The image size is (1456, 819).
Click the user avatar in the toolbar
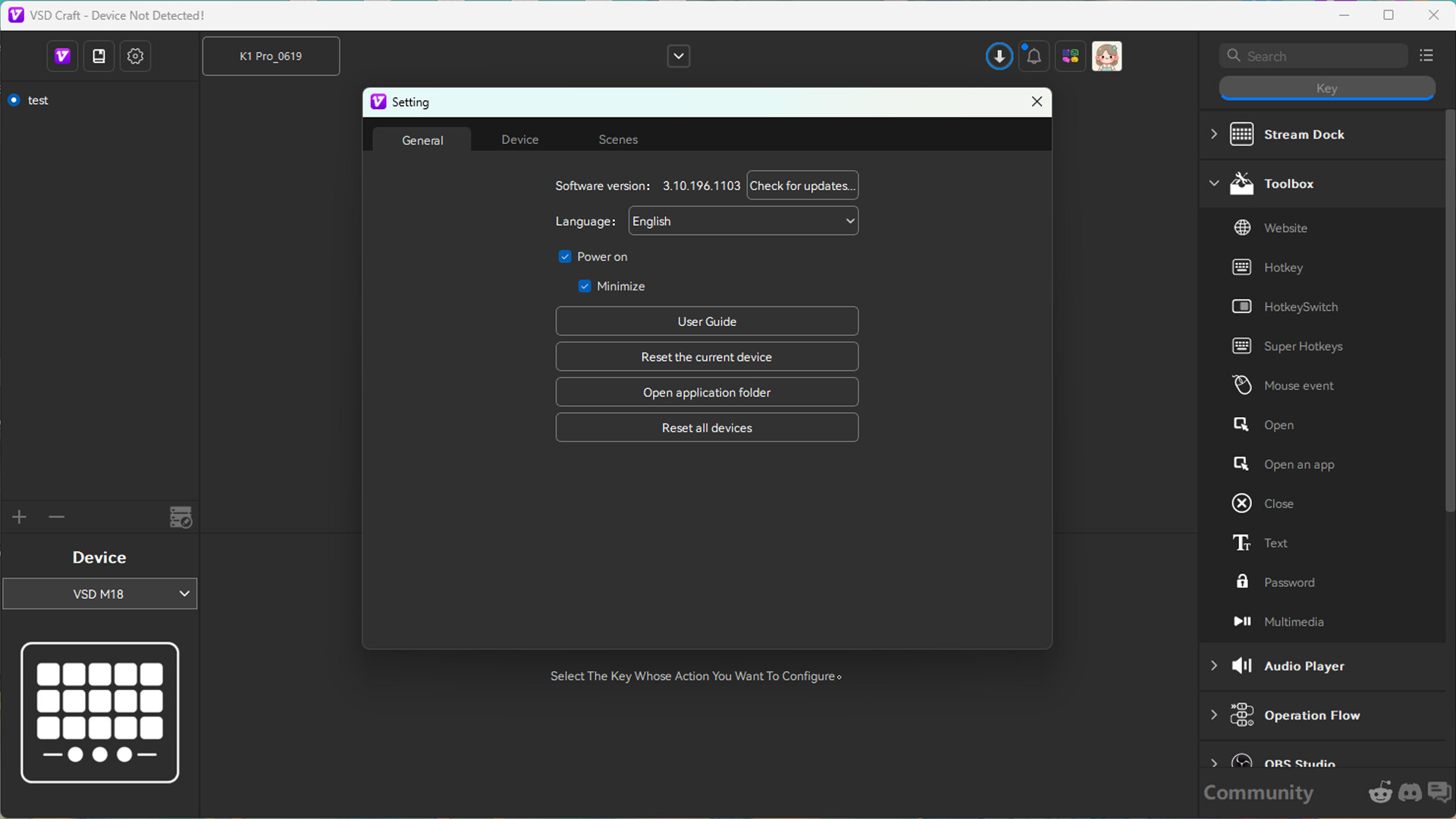pyautogui.click(x=1106, y=55)
